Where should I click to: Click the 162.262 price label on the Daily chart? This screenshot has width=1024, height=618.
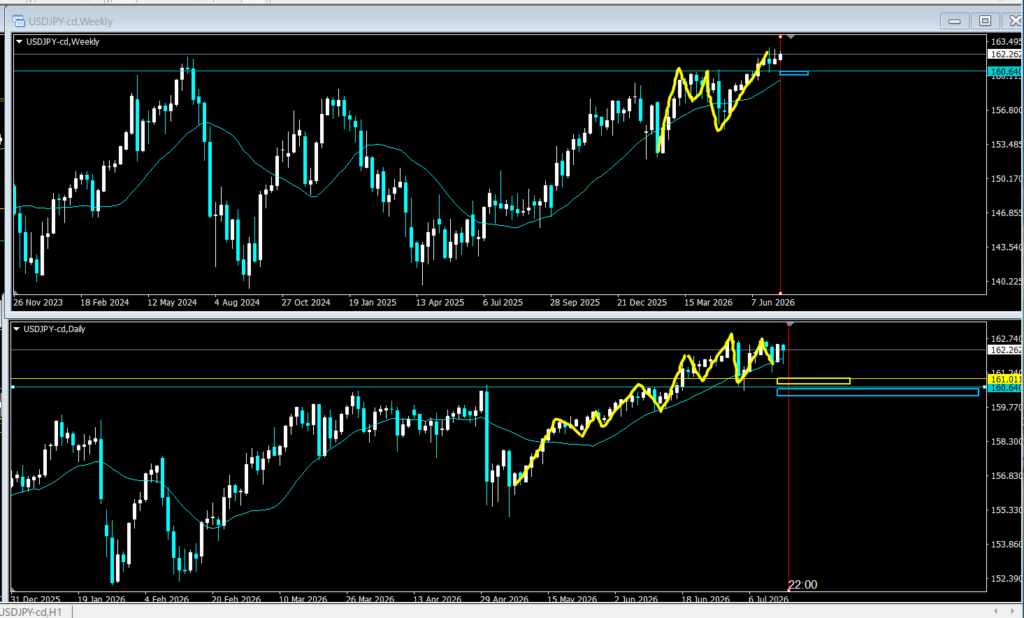pos(1005,350)
